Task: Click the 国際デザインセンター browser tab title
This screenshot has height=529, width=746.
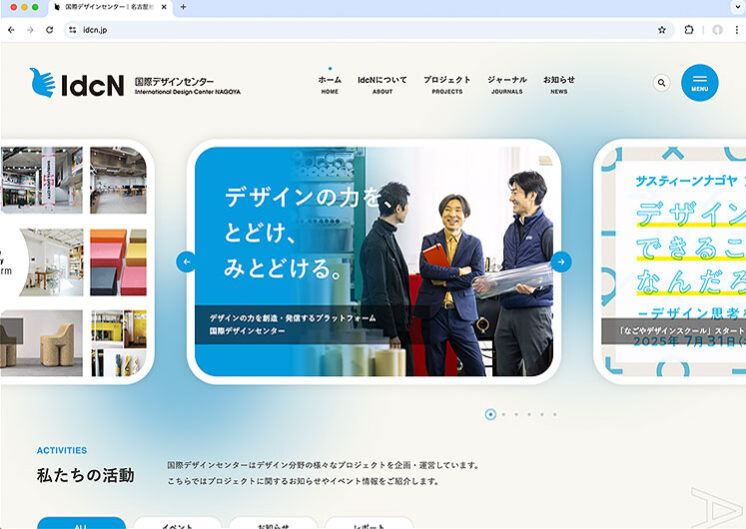Action: pyautogui.click(x=109, y=7)
